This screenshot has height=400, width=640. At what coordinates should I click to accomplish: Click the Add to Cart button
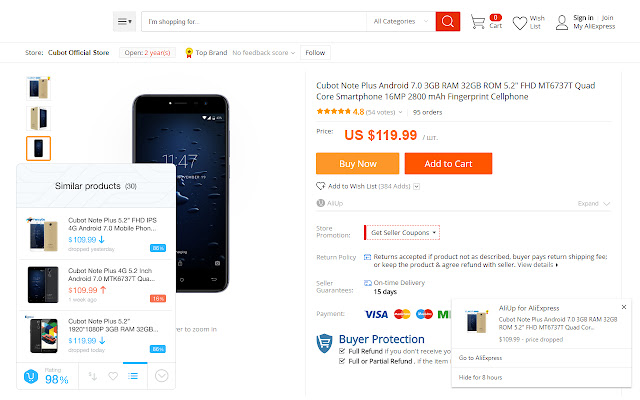coord(447,163)
